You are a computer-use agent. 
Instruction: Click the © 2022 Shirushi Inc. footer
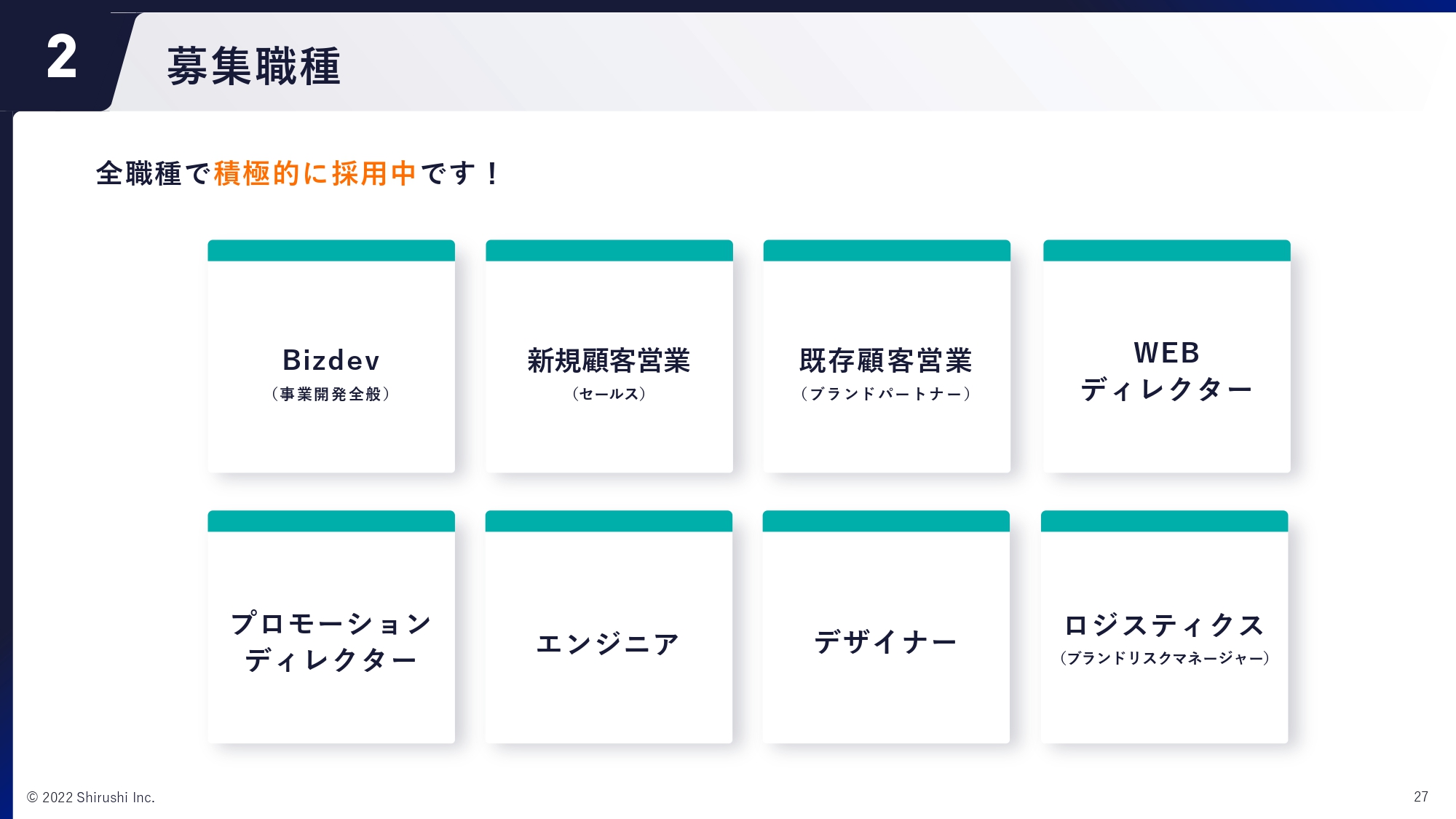91,797
